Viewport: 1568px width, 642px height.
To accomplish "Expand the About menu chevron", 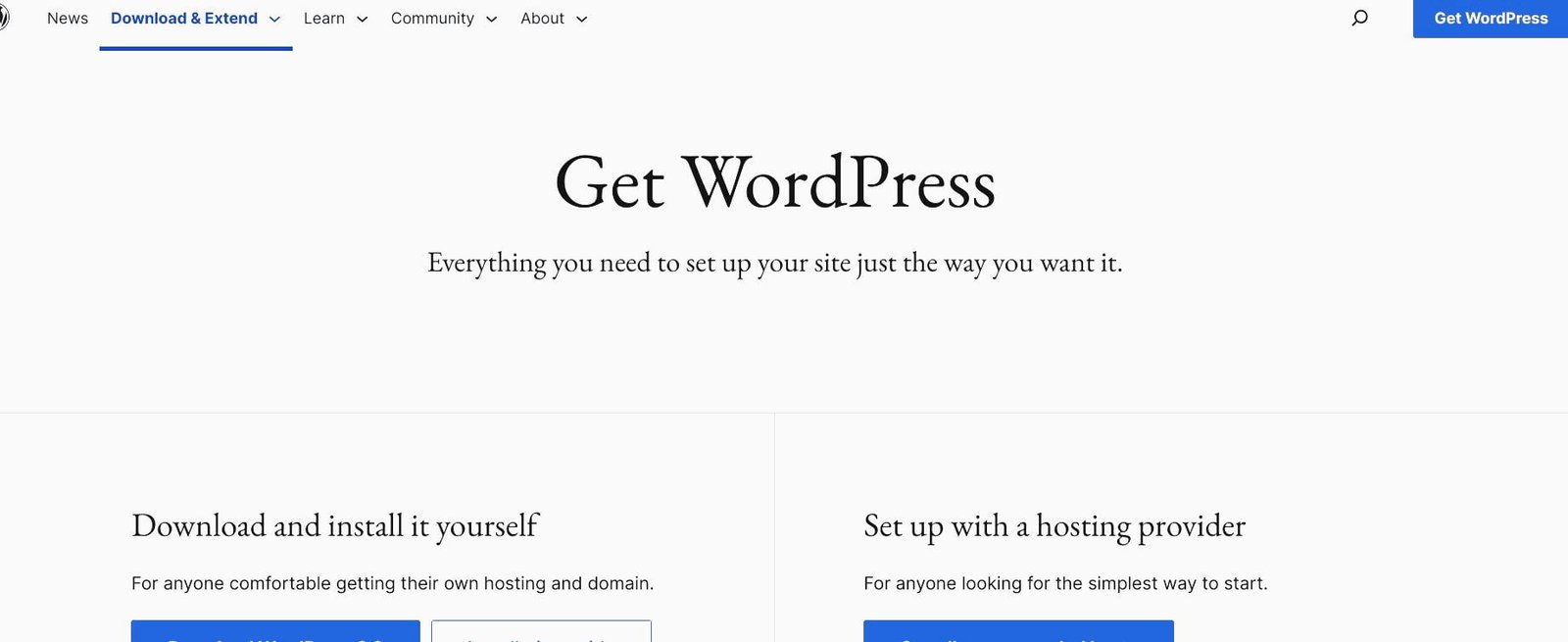I will (x=581, y=19).
